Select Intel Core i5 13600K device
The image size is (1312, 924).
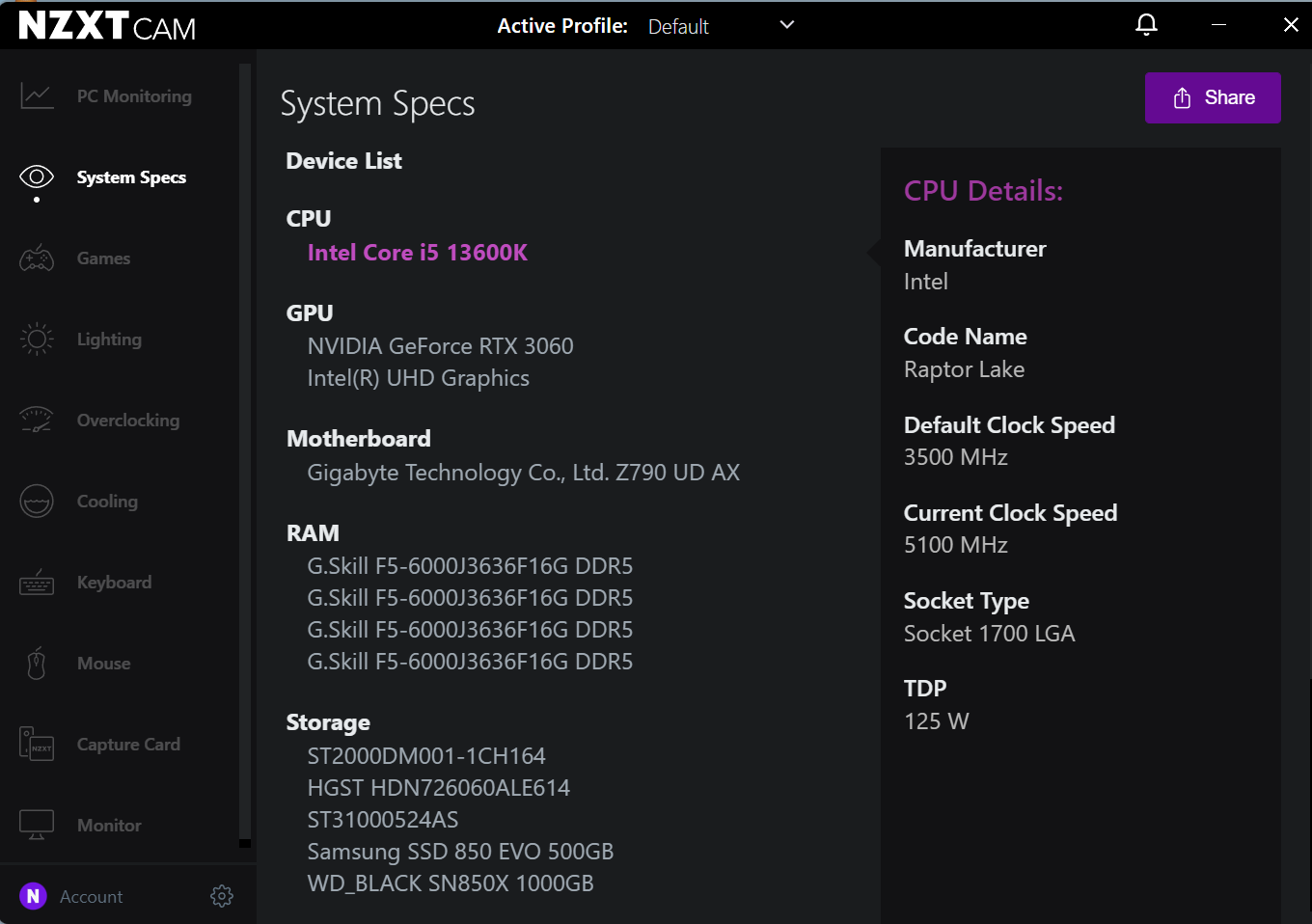(x=418, y=253)
